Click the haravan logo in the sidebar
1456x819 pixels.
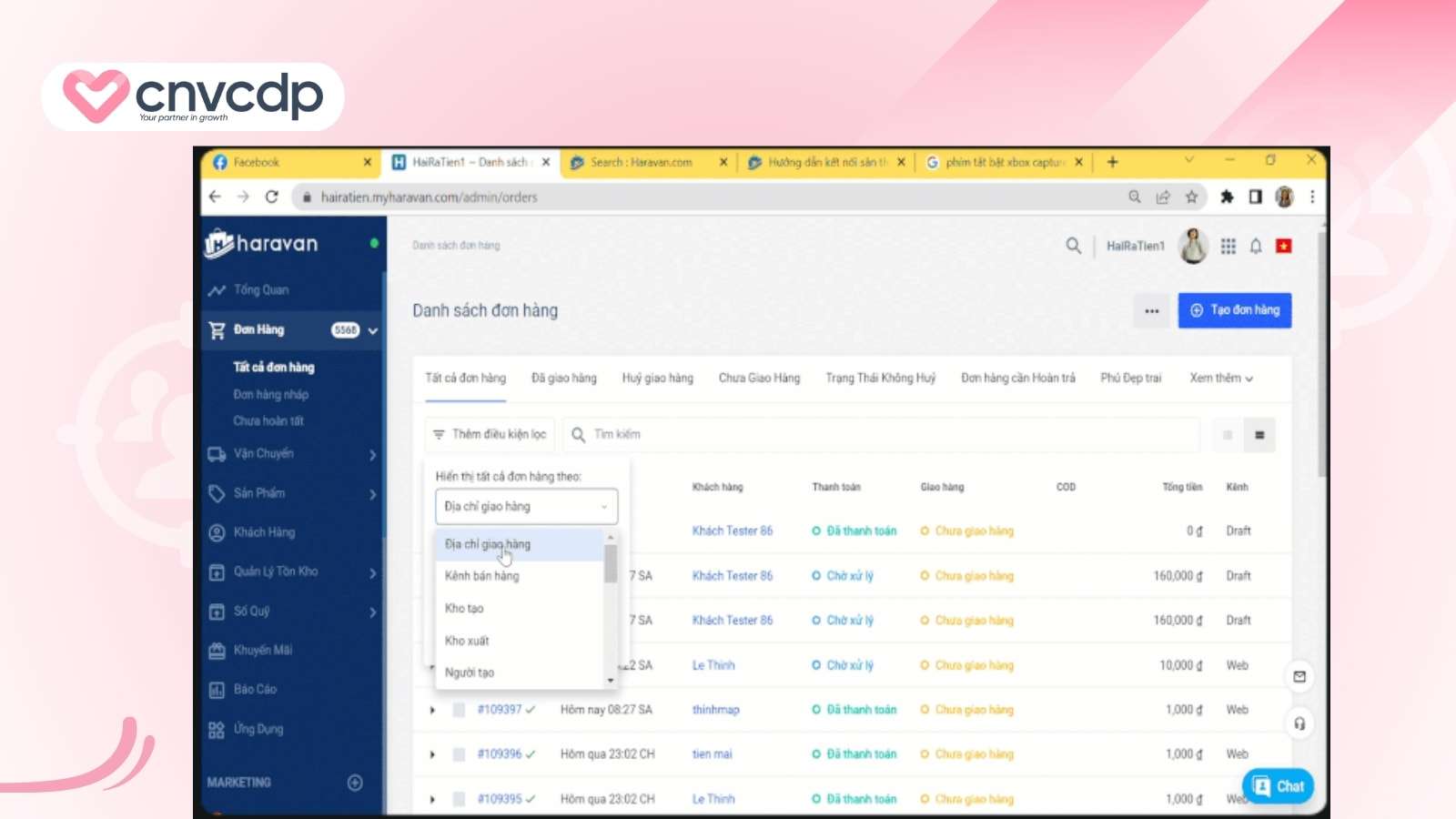point(263,244)
